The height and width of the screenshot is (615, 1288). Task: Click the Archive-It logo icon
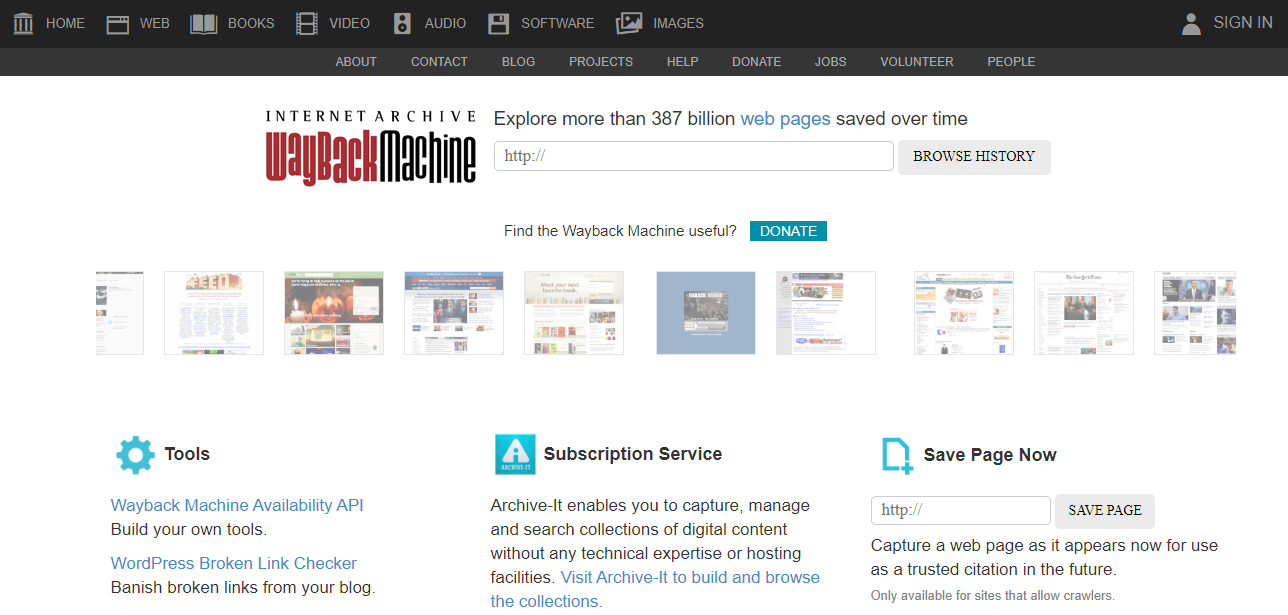[x=515, y=454]
